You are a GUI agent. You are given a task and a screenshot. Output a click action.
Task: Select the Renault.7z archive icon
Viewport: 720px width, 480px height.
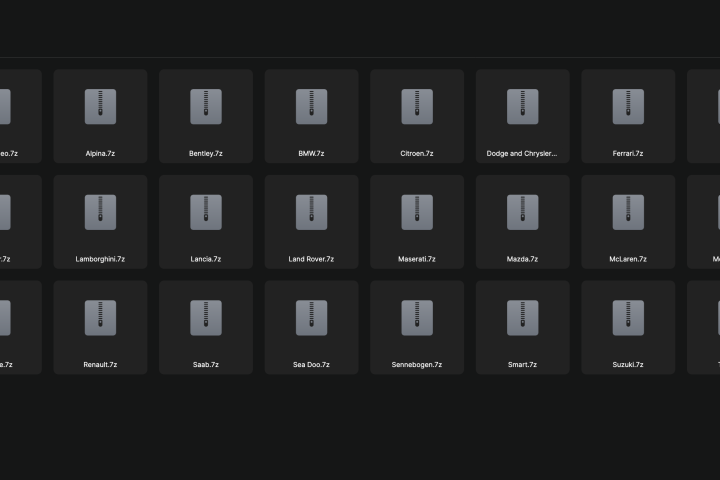click(101, 318)
